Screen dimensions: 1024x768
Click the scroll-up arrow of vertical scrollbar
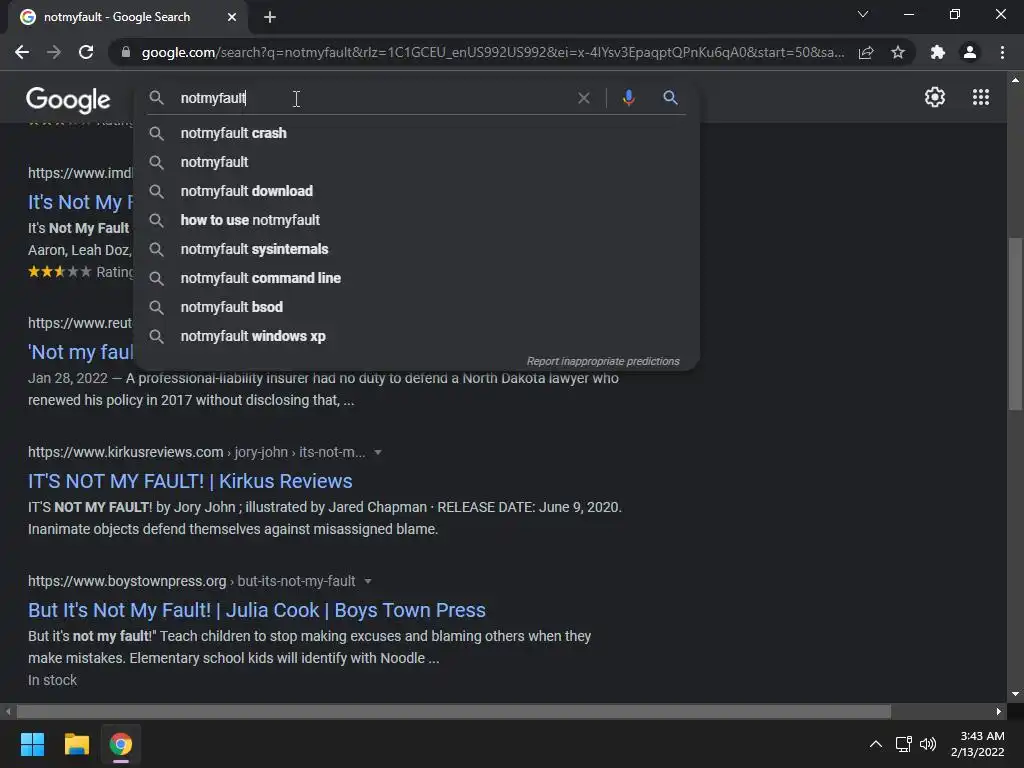click(x=1015, y=80)
